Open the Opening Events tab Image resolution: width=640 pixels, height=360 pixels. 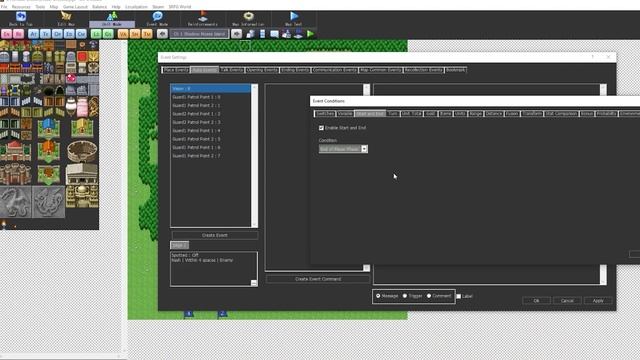point(262,70)
